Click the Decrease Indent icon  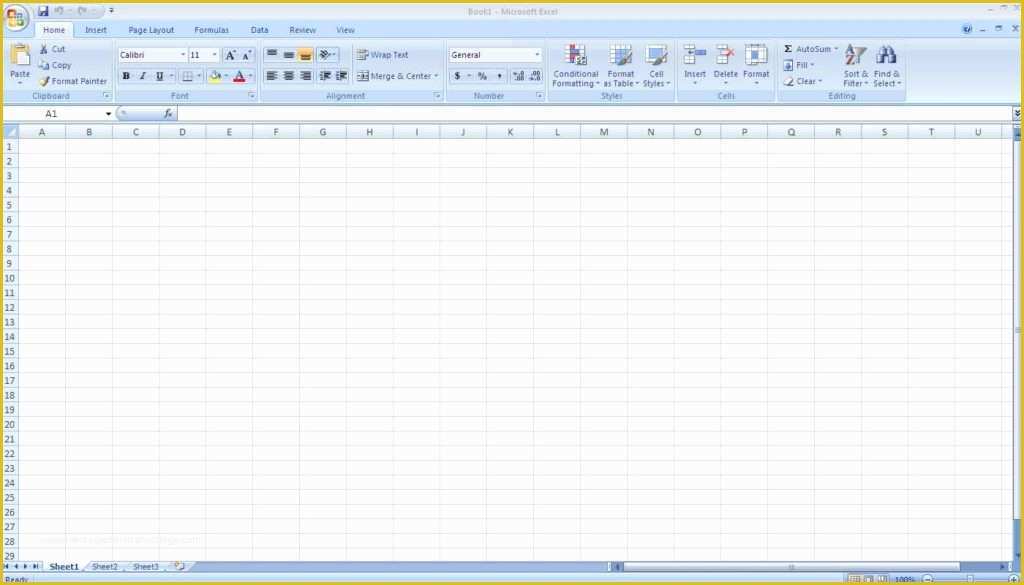(x=325, y=76)
